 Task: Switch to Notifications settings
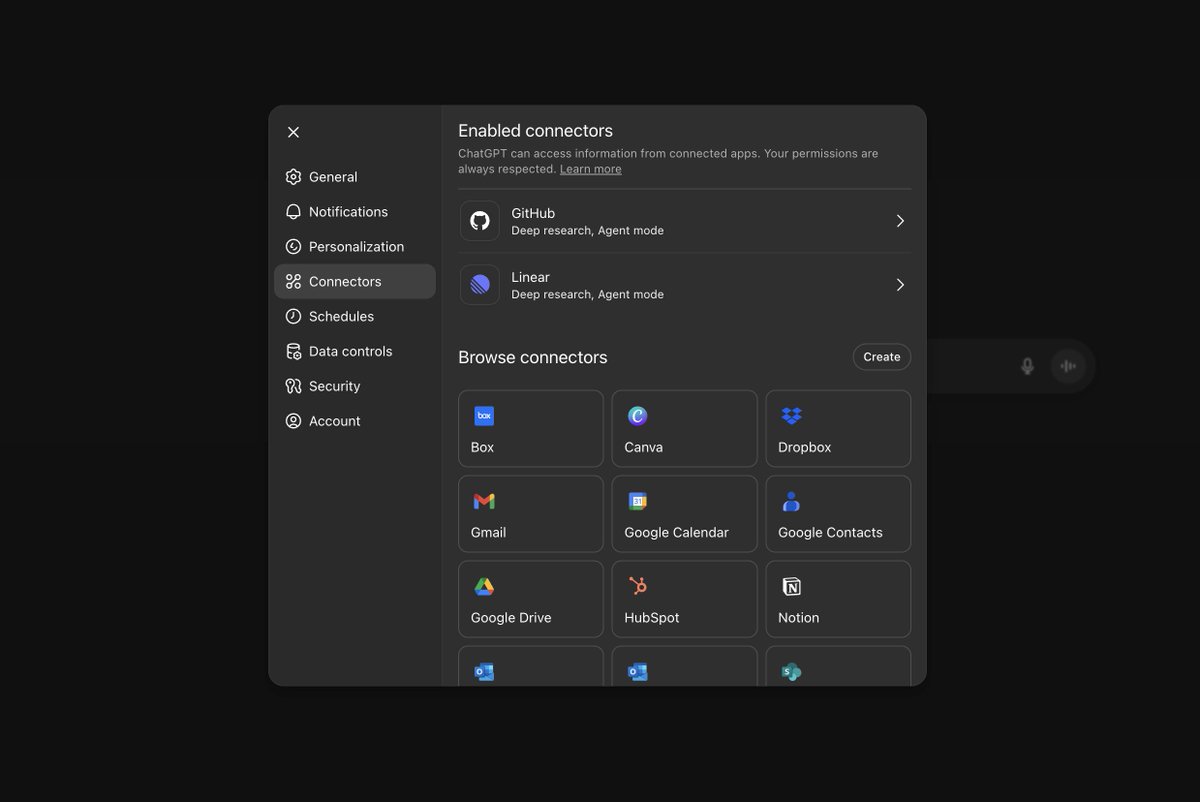point(355,212)
